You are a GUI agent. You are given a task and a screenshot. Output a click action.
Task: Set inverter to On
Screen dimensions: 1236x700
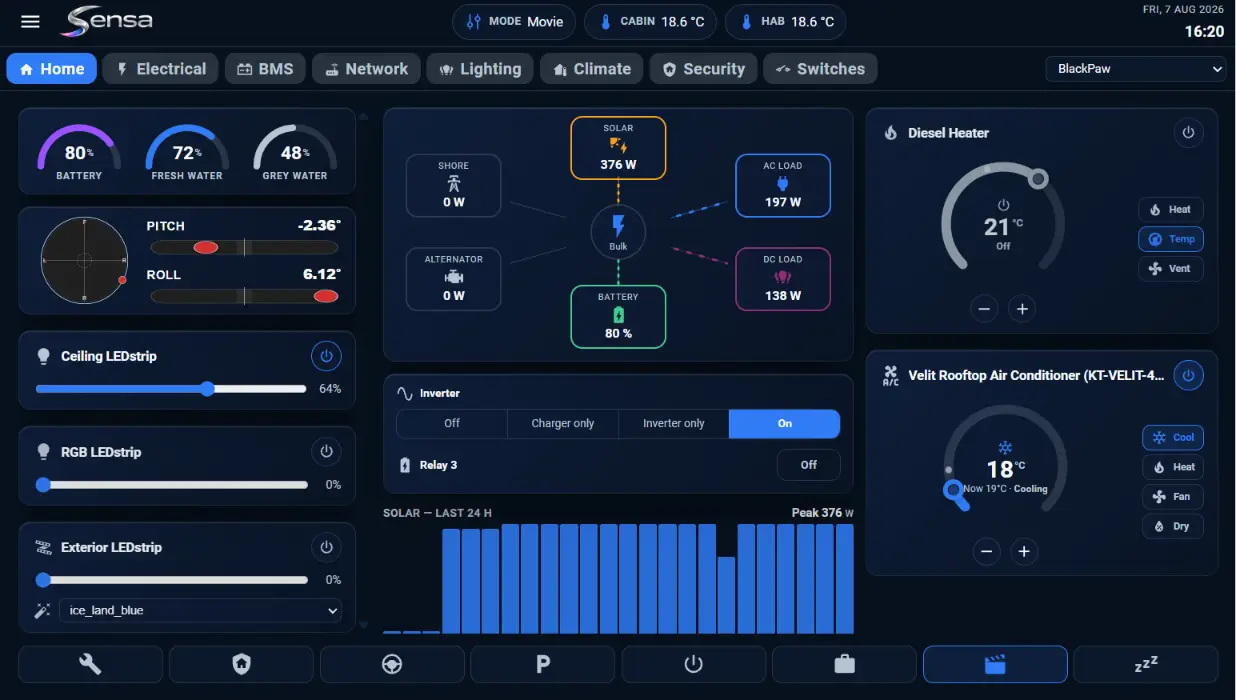click(x=785, y=424)
